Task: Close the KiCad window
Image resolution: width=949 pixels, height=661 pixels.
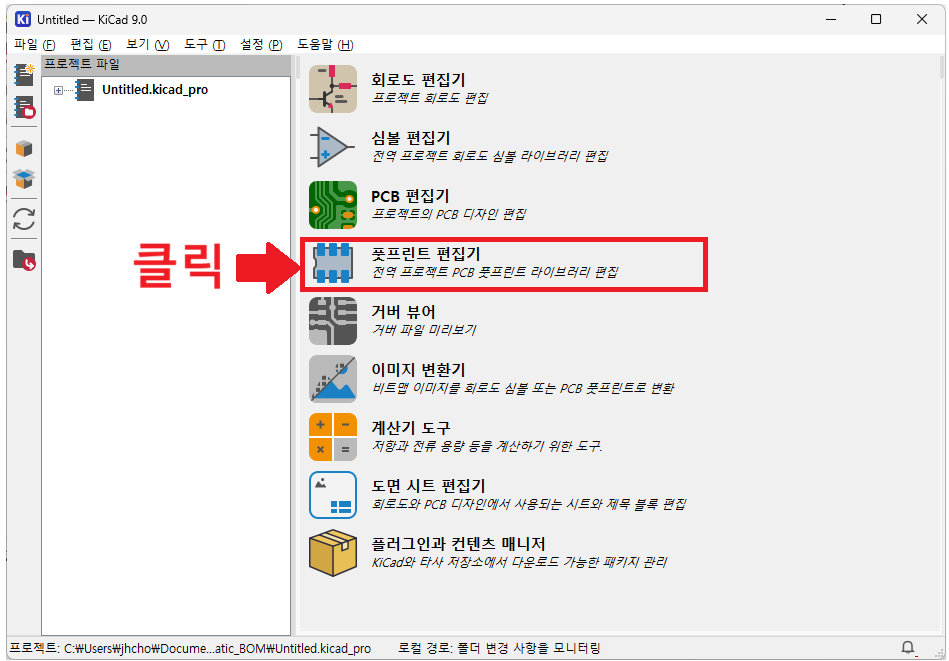Action: pyautogui.click(x=922, y=19)
